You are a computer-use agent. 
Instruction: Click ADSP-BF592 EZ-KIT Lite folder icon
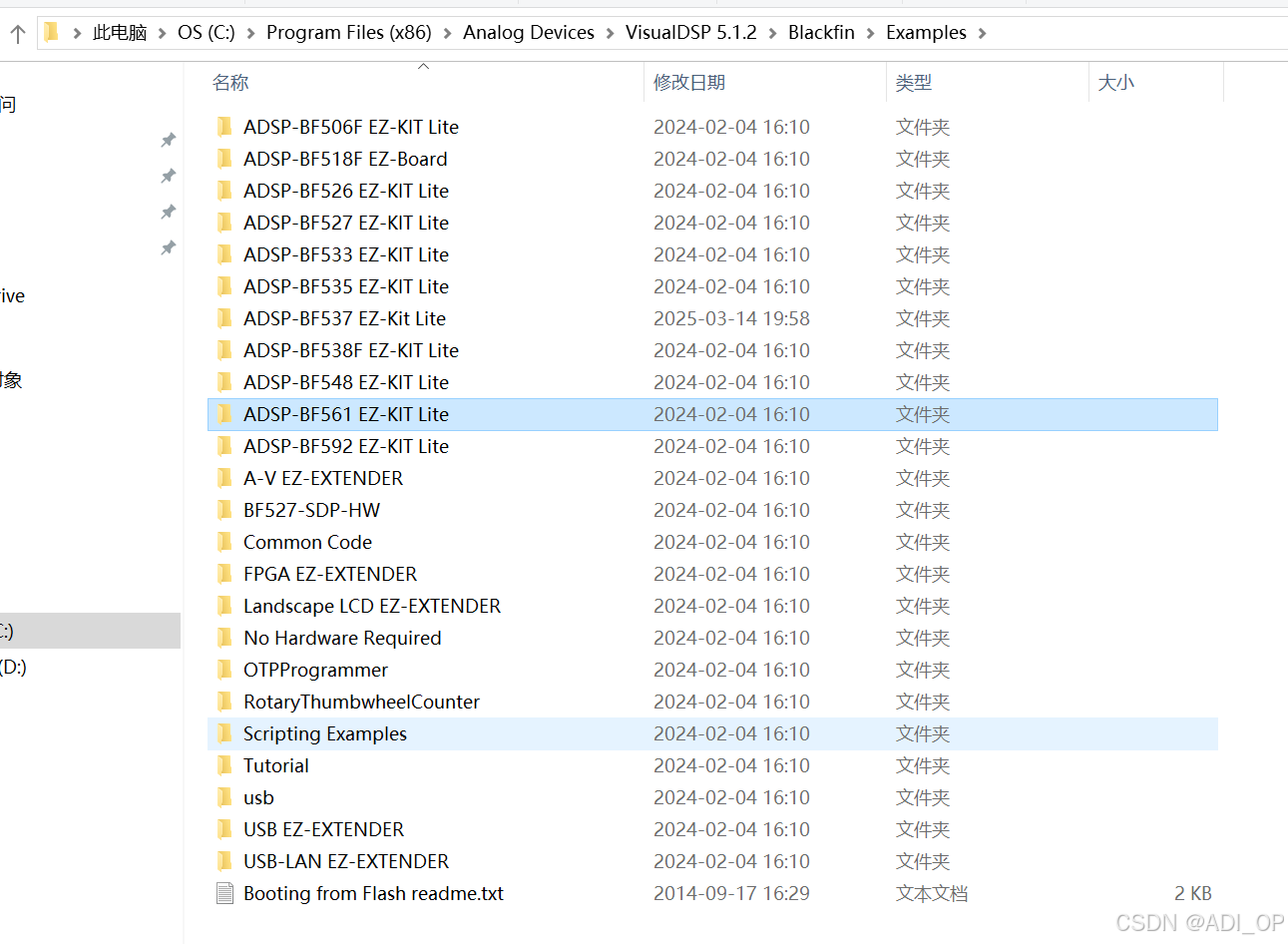224,446
